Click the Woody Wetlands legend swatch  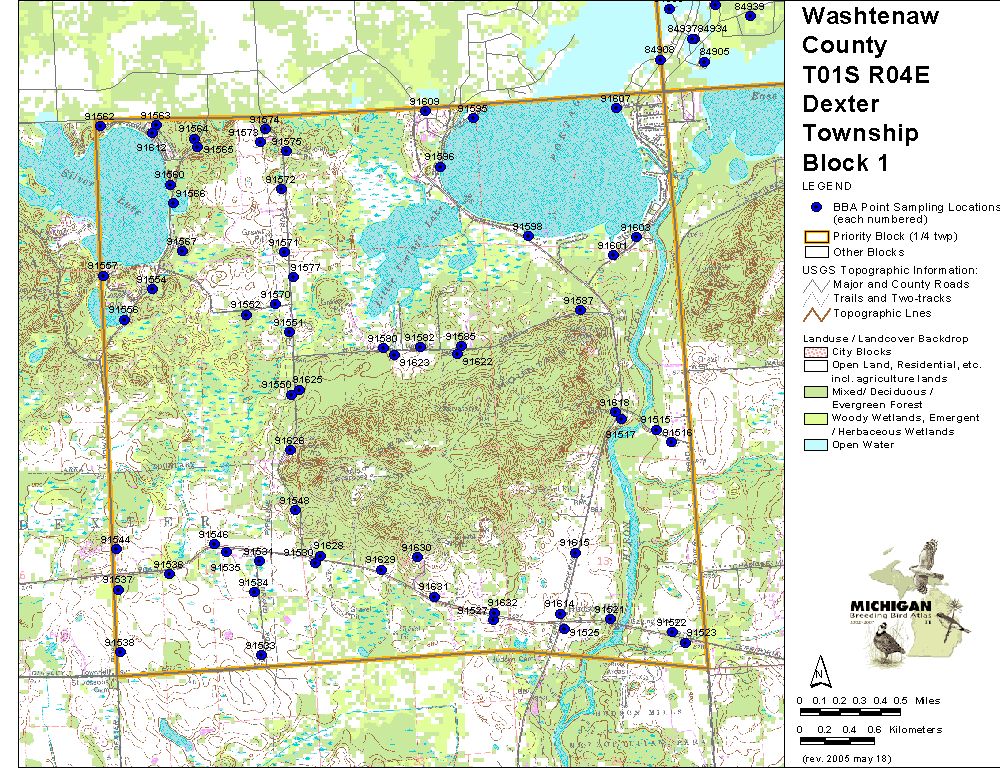click(815, 418)
